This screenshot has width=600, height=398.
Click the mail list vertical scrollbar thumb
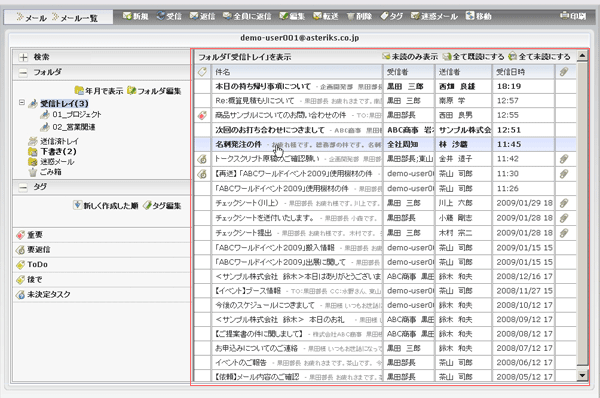click(x=582, y=214)
